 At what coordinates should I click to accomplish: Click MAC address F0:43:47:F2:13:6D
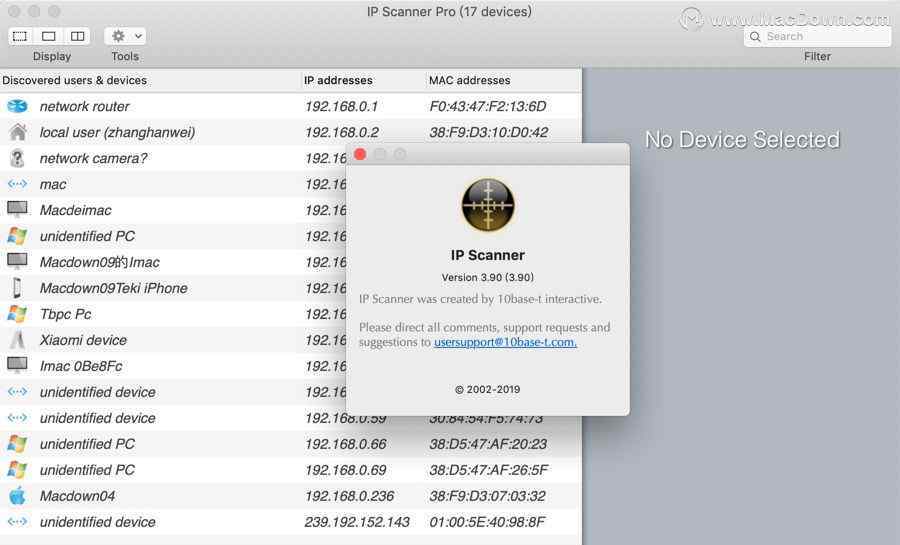(488, 106)
